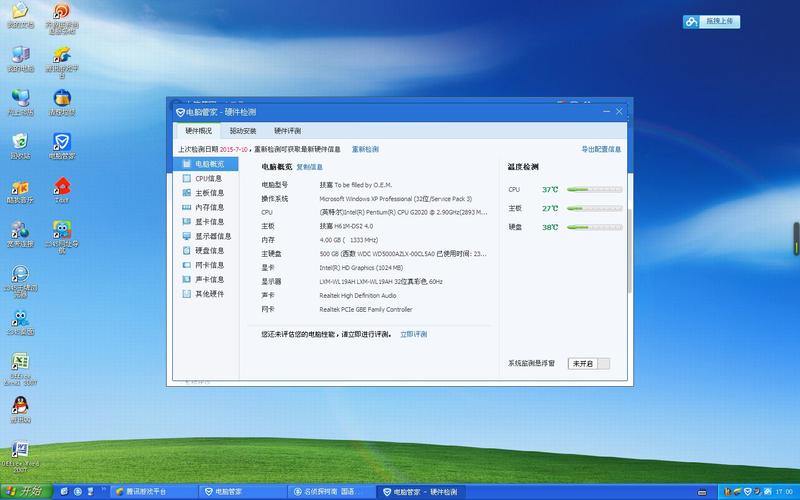This screenshot has height=500, width=800.
Task: Open the 2345 blue mascot shortcut
Action: 20,322
